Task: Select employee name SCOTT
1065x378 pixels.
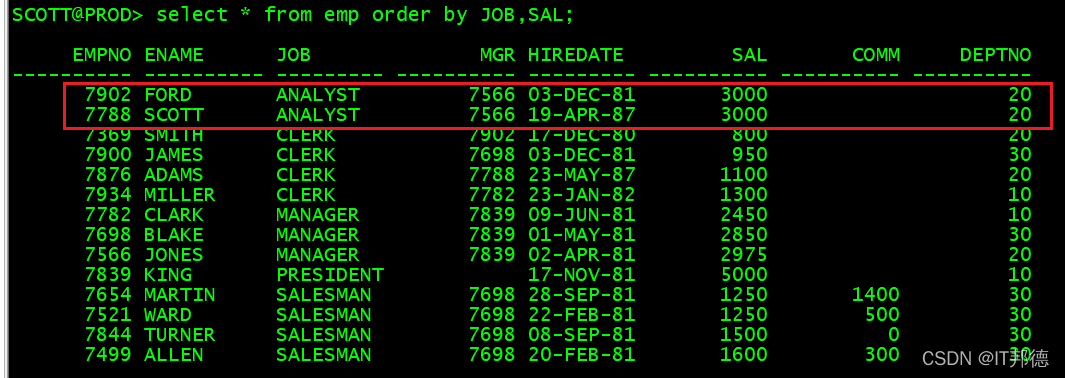Action: tap(174, 115)
